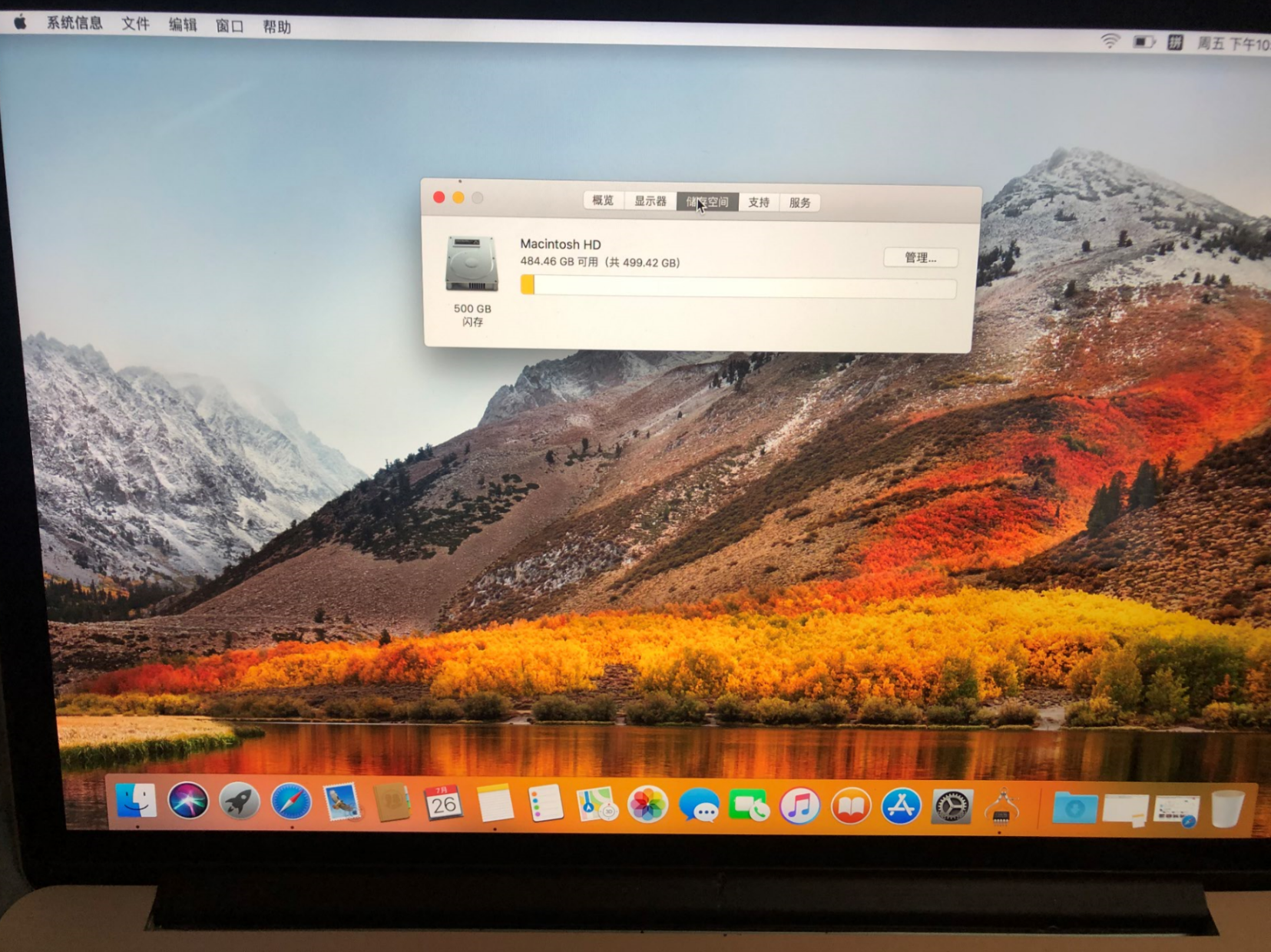This screenshot has height=952, width=1271.
Task: Open the 文件 menu
Action: coord(135,24)
